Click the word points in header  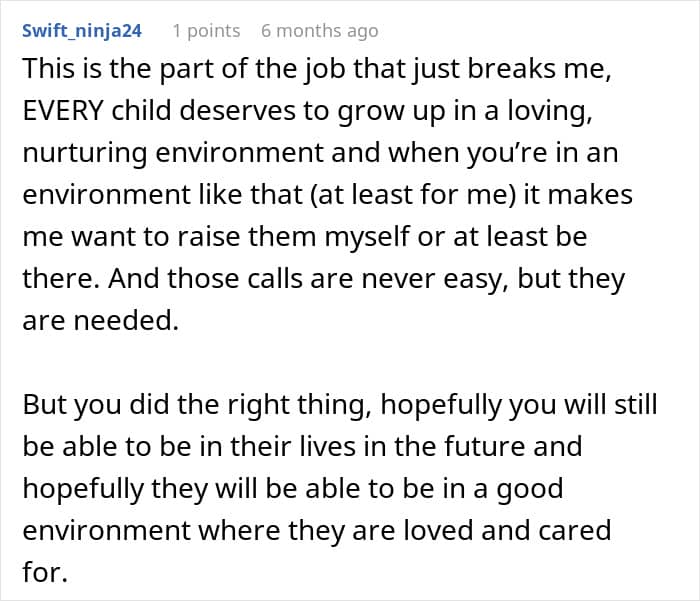pos(213,31)
